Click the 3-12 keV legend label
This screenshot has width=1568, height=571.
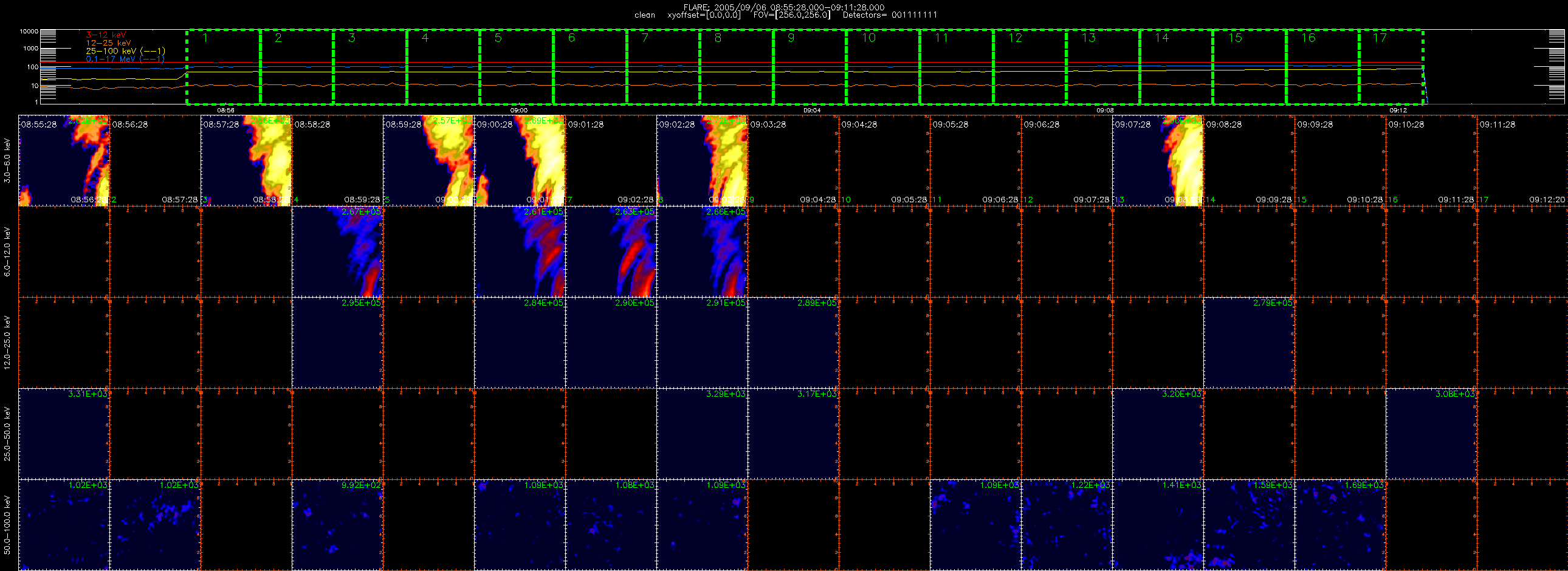tap(106, 35)
